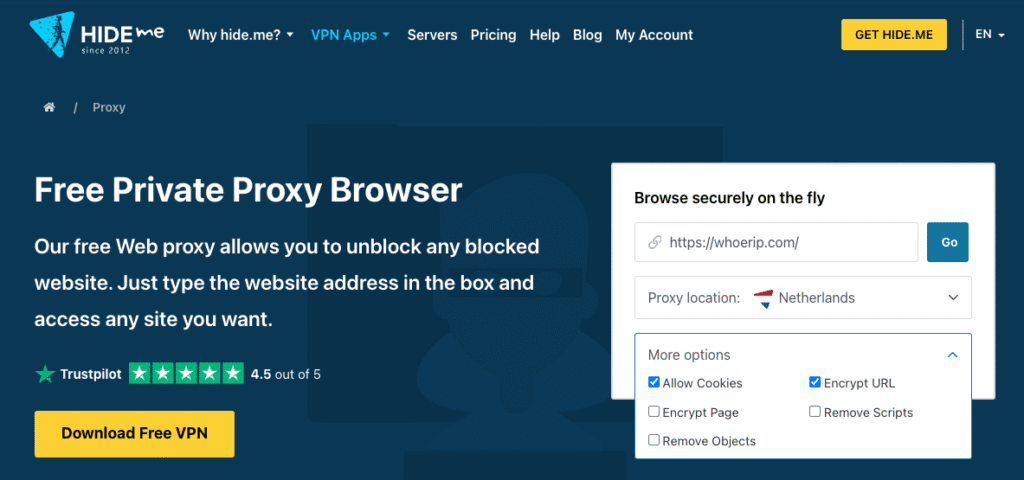The image size is (1024, 480).
Task: Click the GET HIDE.ME button
Action: pos(894,35)
